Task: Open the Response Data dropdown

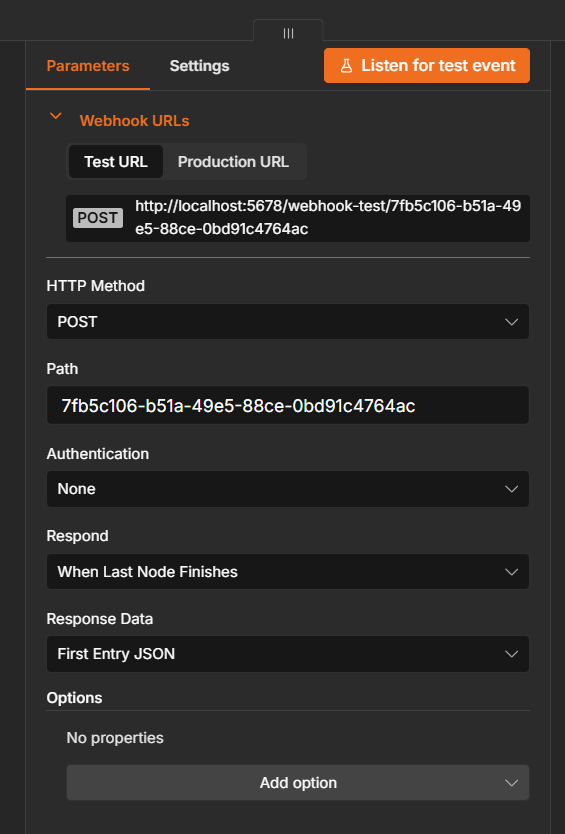Action: pos(288,654)
